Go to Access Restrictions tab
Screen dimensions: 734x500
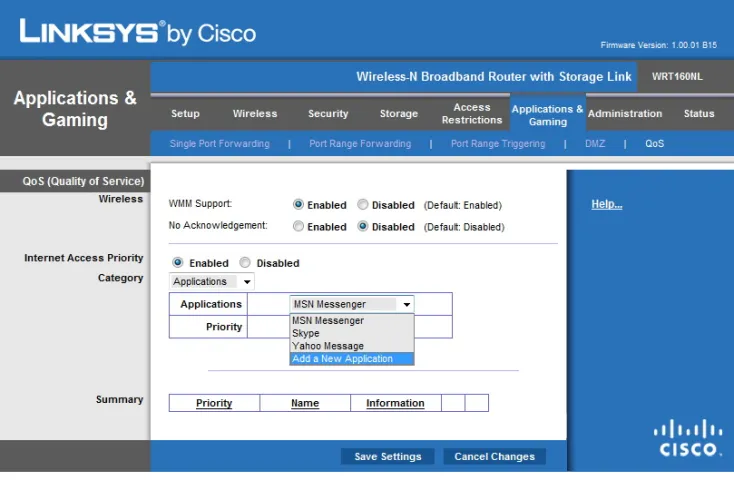[472, 114]
